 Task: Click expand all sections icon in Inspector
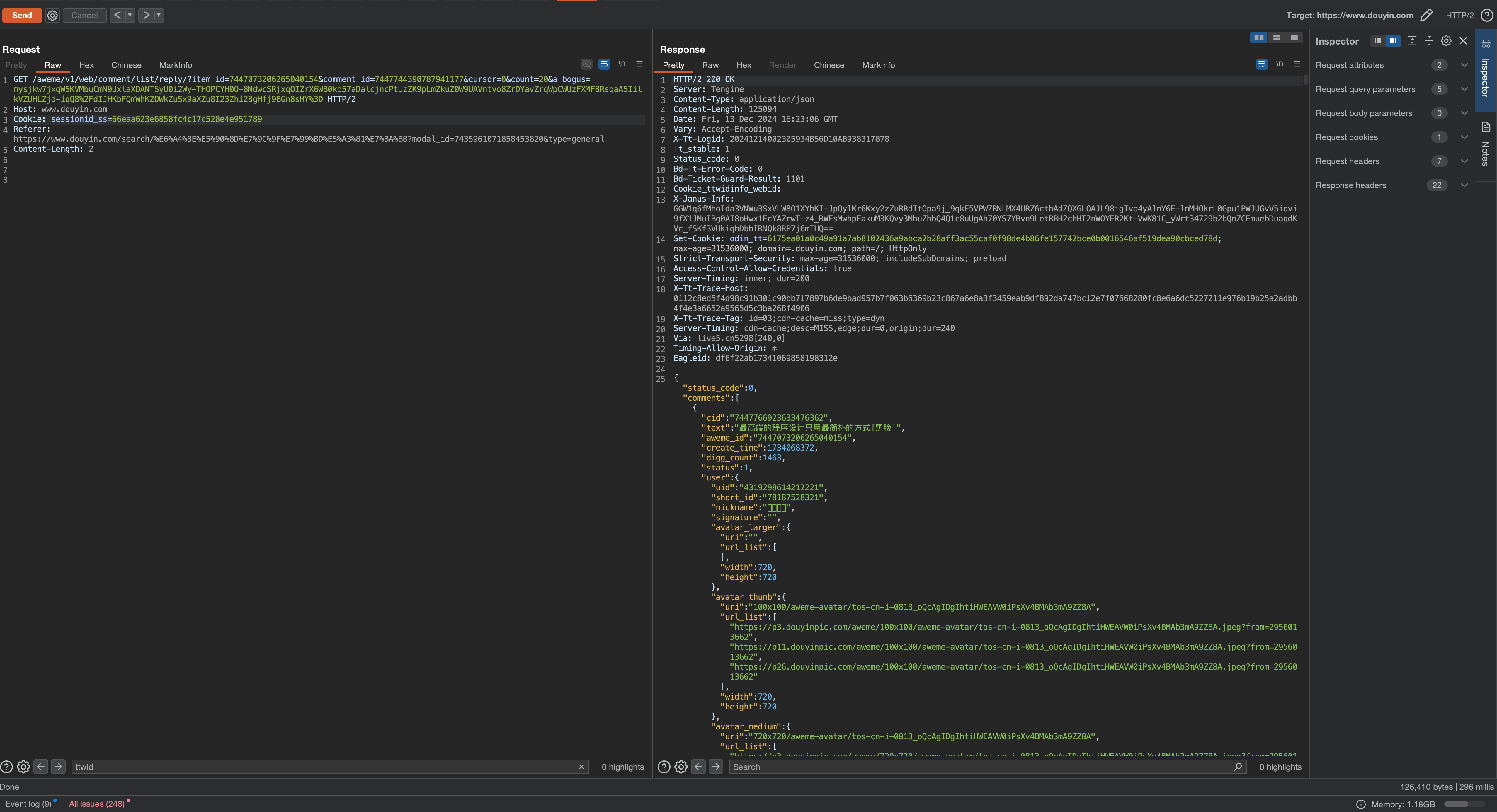click(x=1412, y=41)
